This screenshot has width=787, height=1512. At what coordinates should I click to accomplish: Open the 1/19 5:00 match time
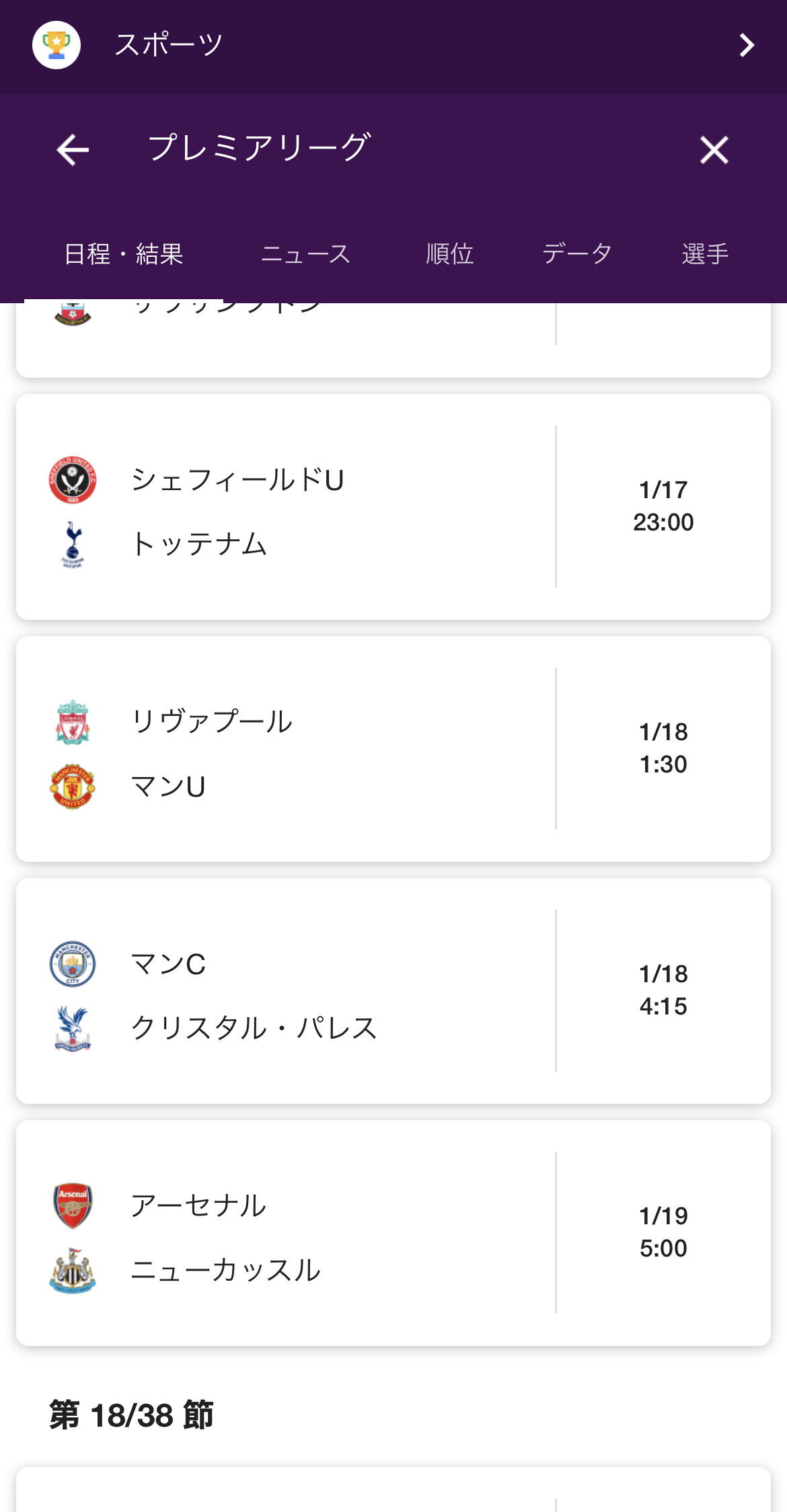point(663,1232)
